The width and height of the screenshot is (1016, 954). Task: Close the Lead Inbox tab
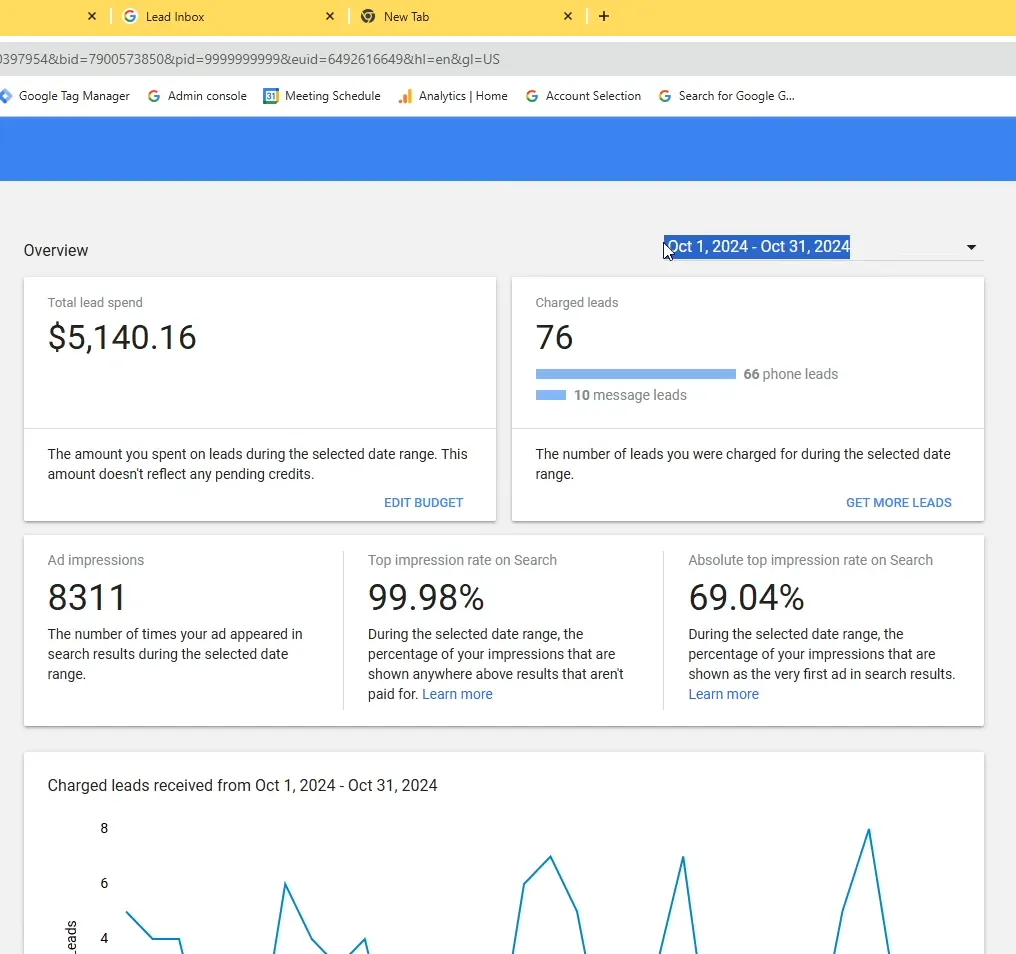click(330, 16)
